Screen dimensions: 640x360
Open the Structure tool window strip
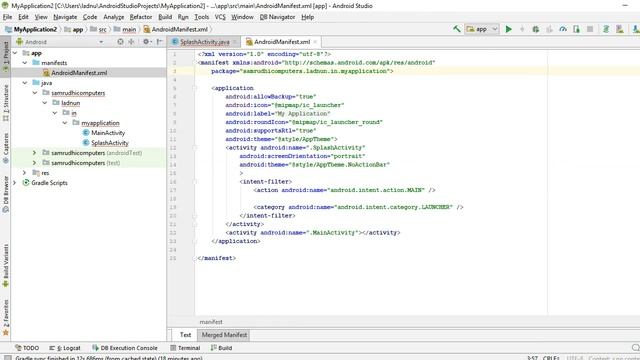click(6, 103)
